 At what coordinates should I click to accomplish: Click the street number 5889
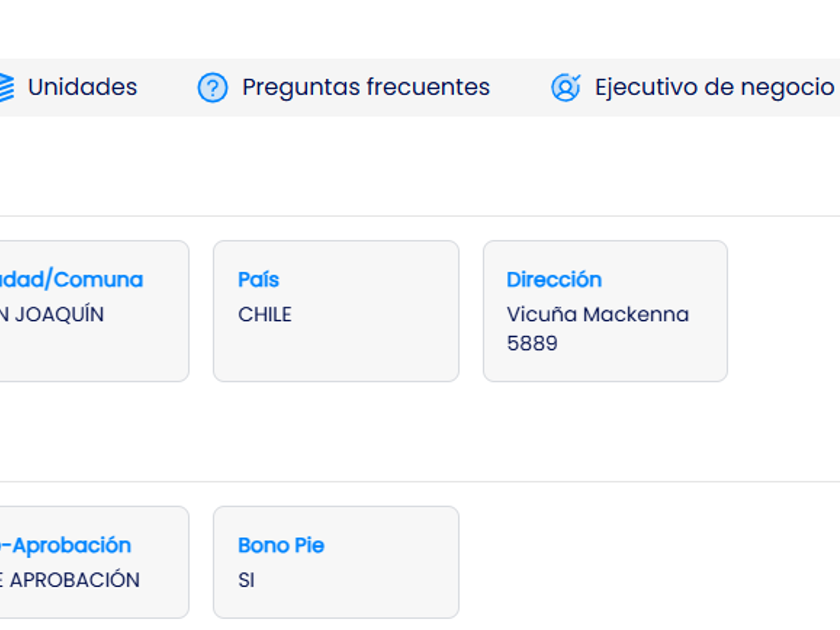point(532,343)
